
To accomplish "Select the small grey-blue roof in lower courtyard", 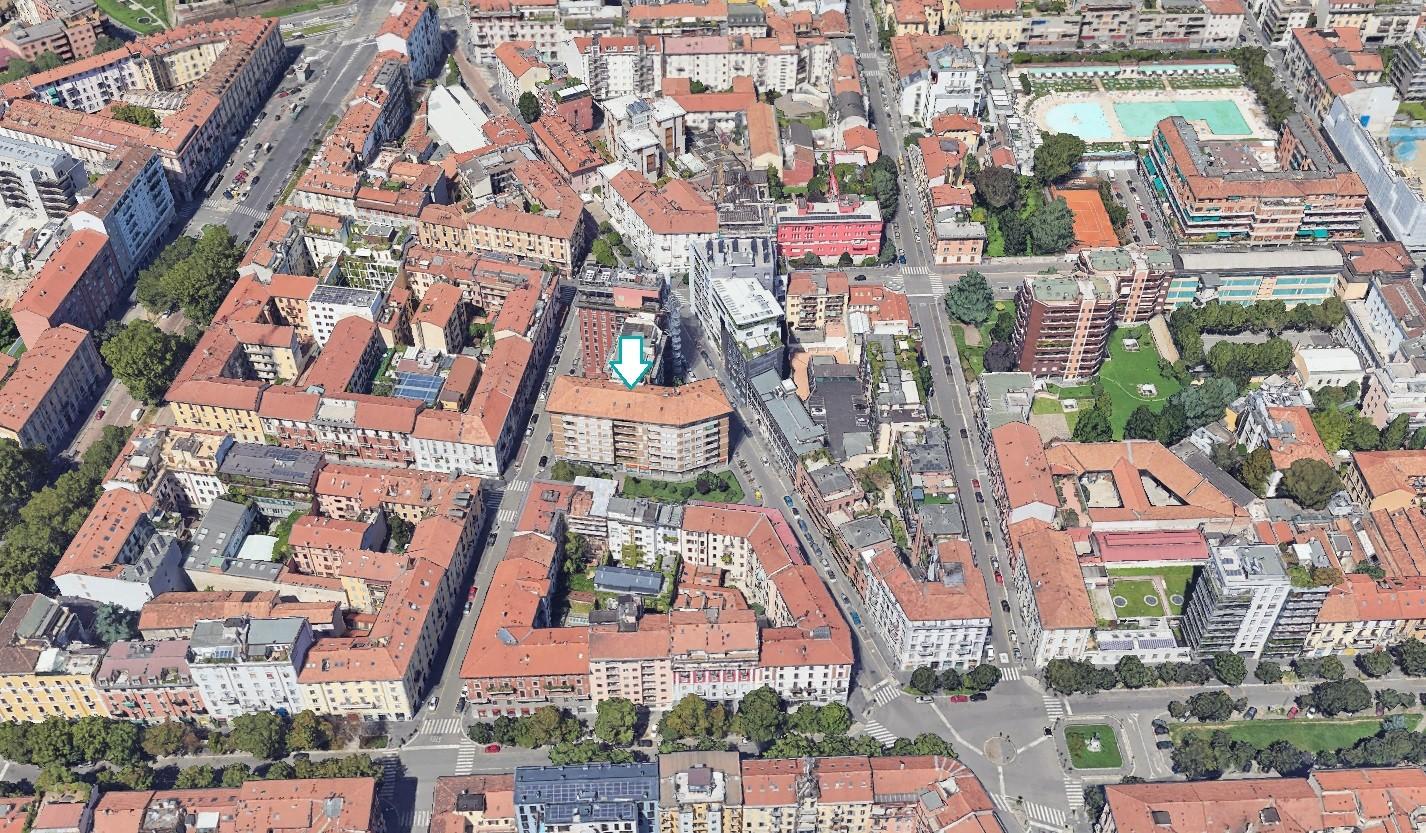I will pos(628,580).
